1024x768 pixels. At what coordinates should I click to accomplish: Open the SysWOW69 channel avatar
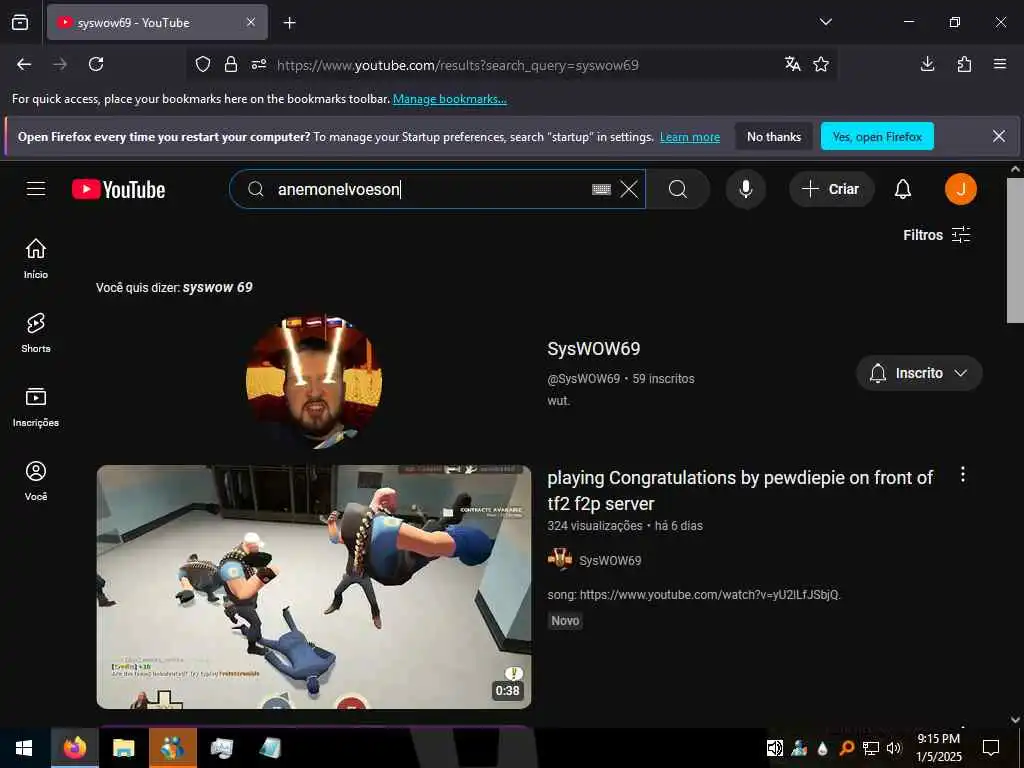pyautogui.click(x=313, y=381)
